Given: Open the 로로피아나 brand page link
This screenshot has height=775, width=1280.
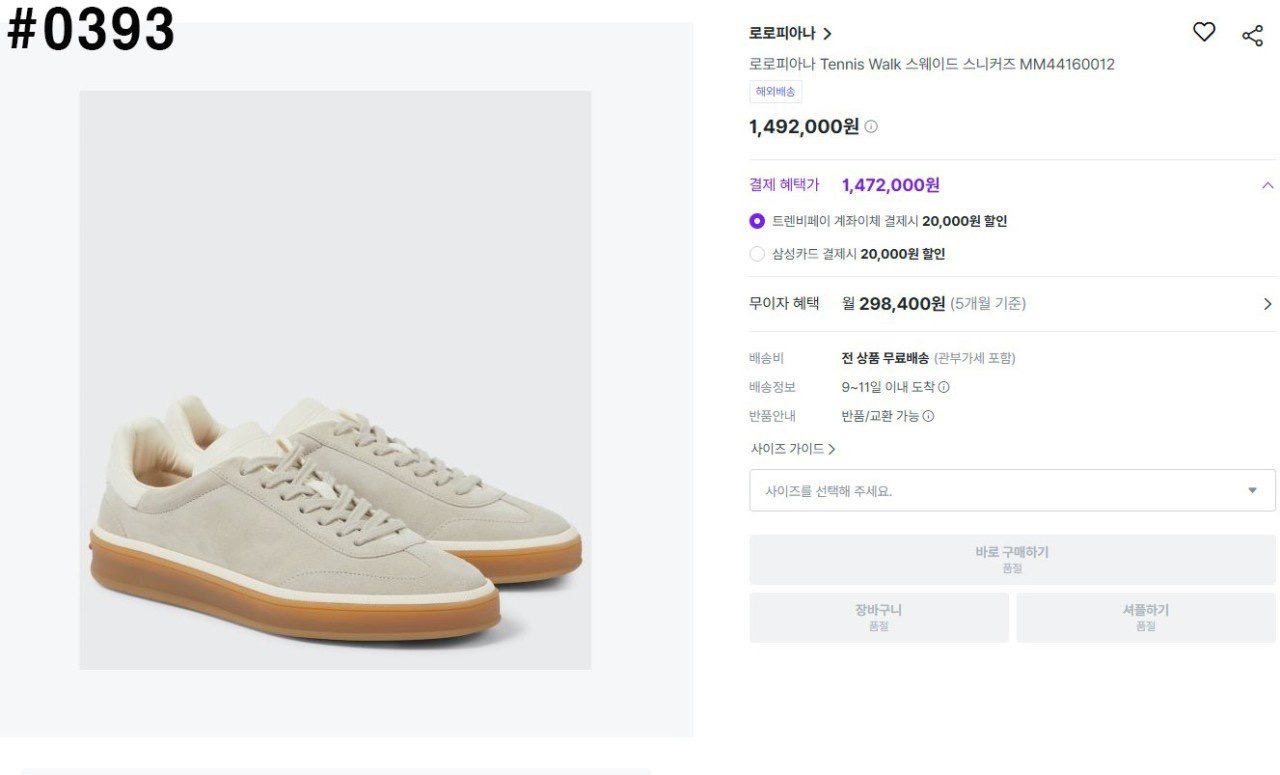Looking at the screenshot, I should click(782, 34).
